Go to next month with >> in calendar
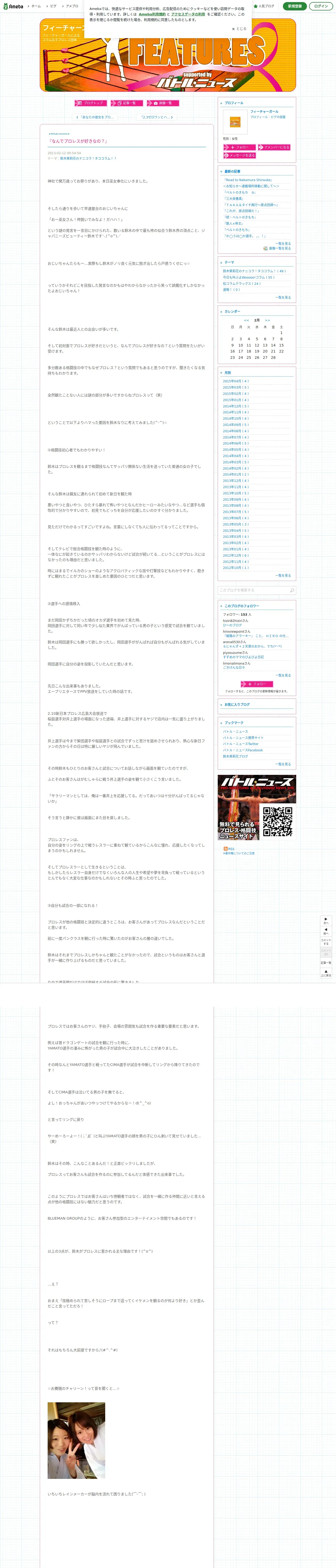The width and height of the screenshot is (336, 1568). [x=267, y=320]
